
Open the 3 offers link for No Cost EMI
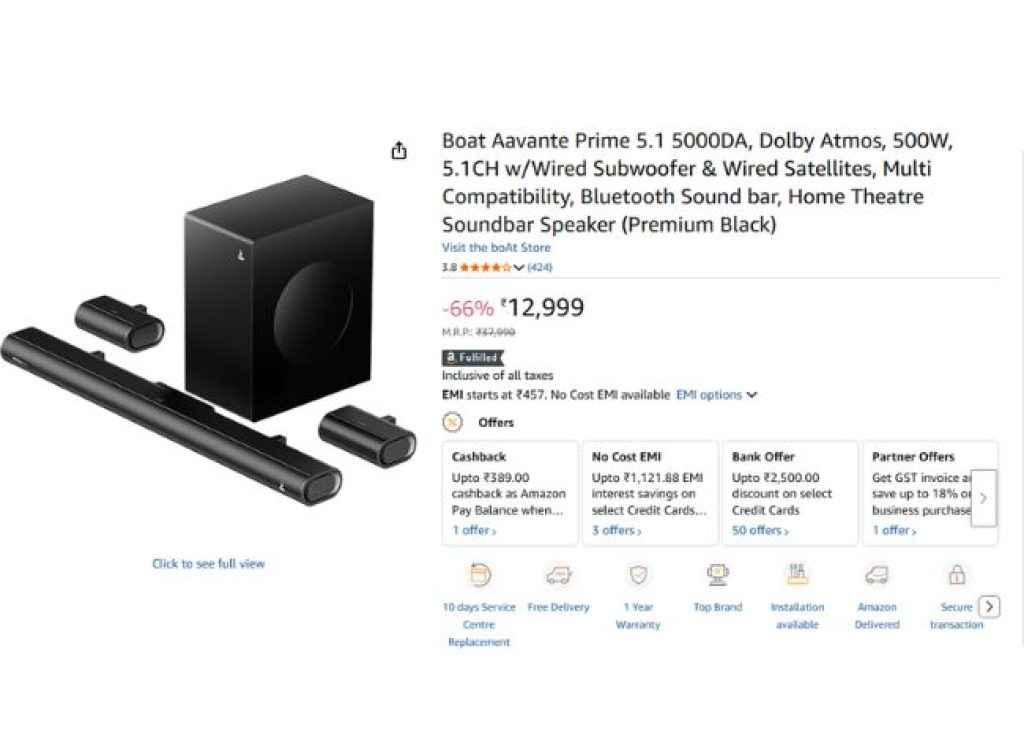click(x=616, y=530)
